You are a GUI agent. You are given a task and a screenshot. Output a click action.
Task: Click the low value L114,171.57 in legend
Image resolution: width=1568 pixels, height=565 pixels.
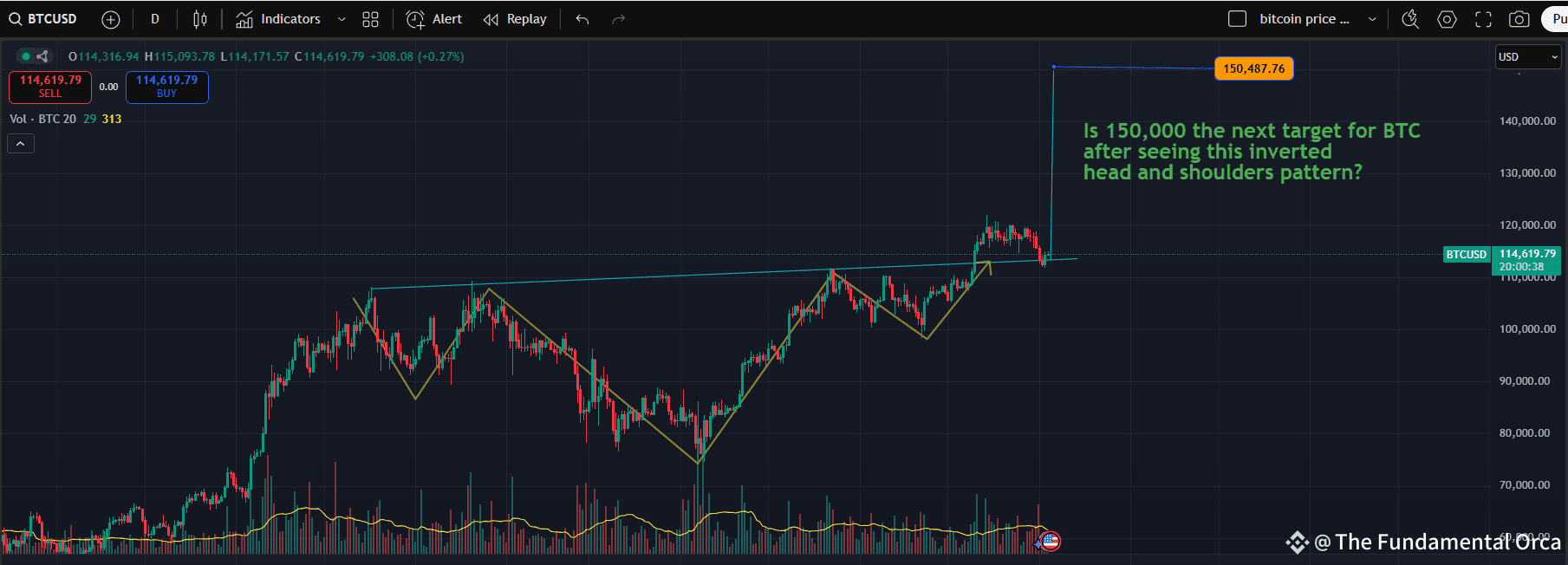(255, 56)
